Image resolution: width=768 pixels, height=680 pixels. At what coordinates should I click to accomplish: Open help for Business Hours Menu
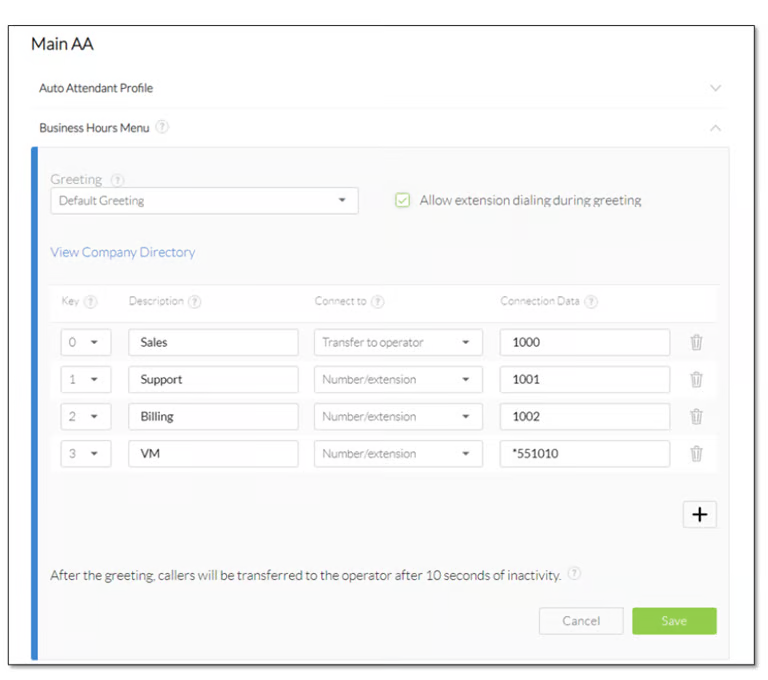pos(162,128)
